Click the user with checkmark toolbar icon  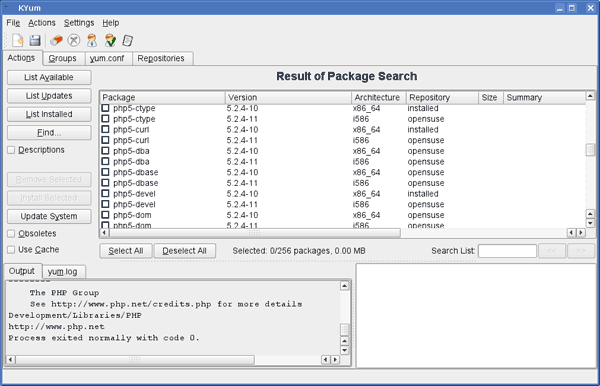(x=110, y=40)
